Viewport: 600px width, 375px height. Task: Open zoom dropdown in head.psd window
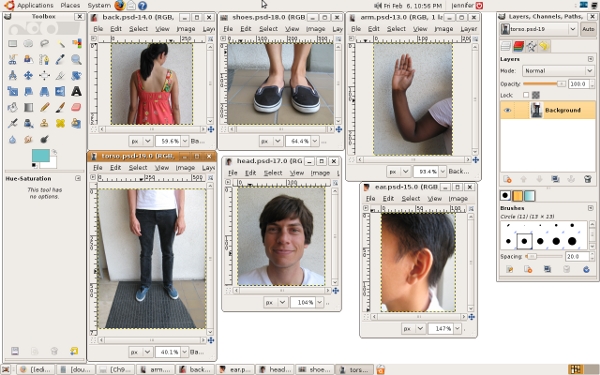(320, 302)
